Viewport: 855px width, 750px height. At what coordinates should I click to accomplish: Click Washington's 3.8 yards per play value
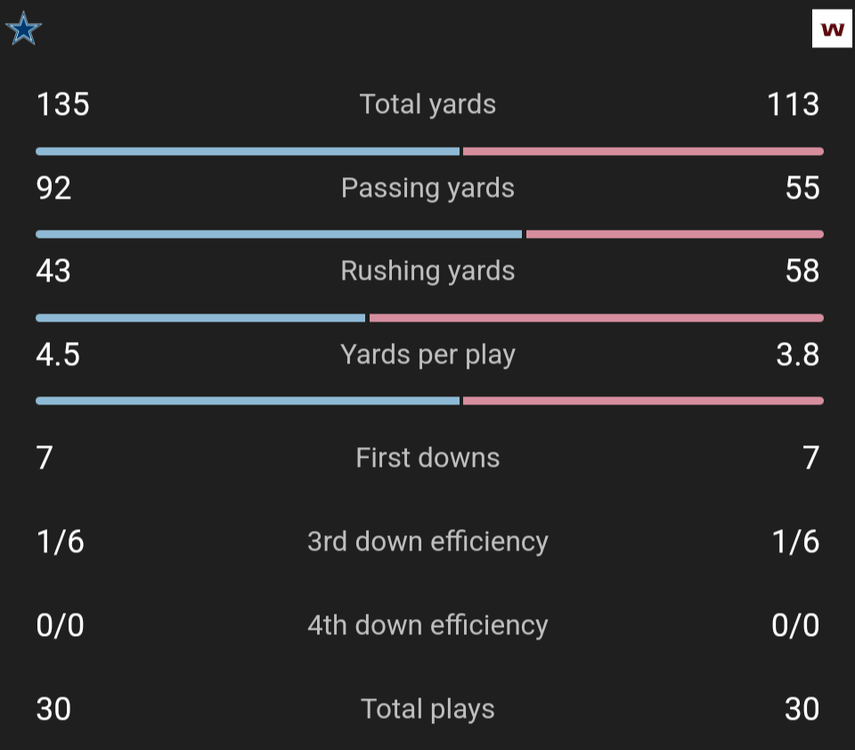(797, 355)
